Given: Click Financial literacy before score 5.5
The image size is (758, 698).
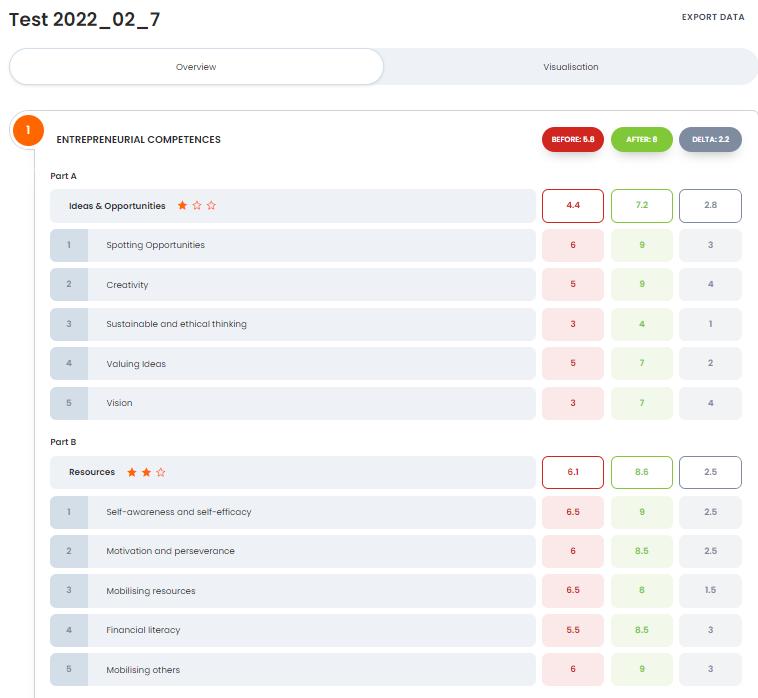Looking at the screenshot, I should (573, 630).
